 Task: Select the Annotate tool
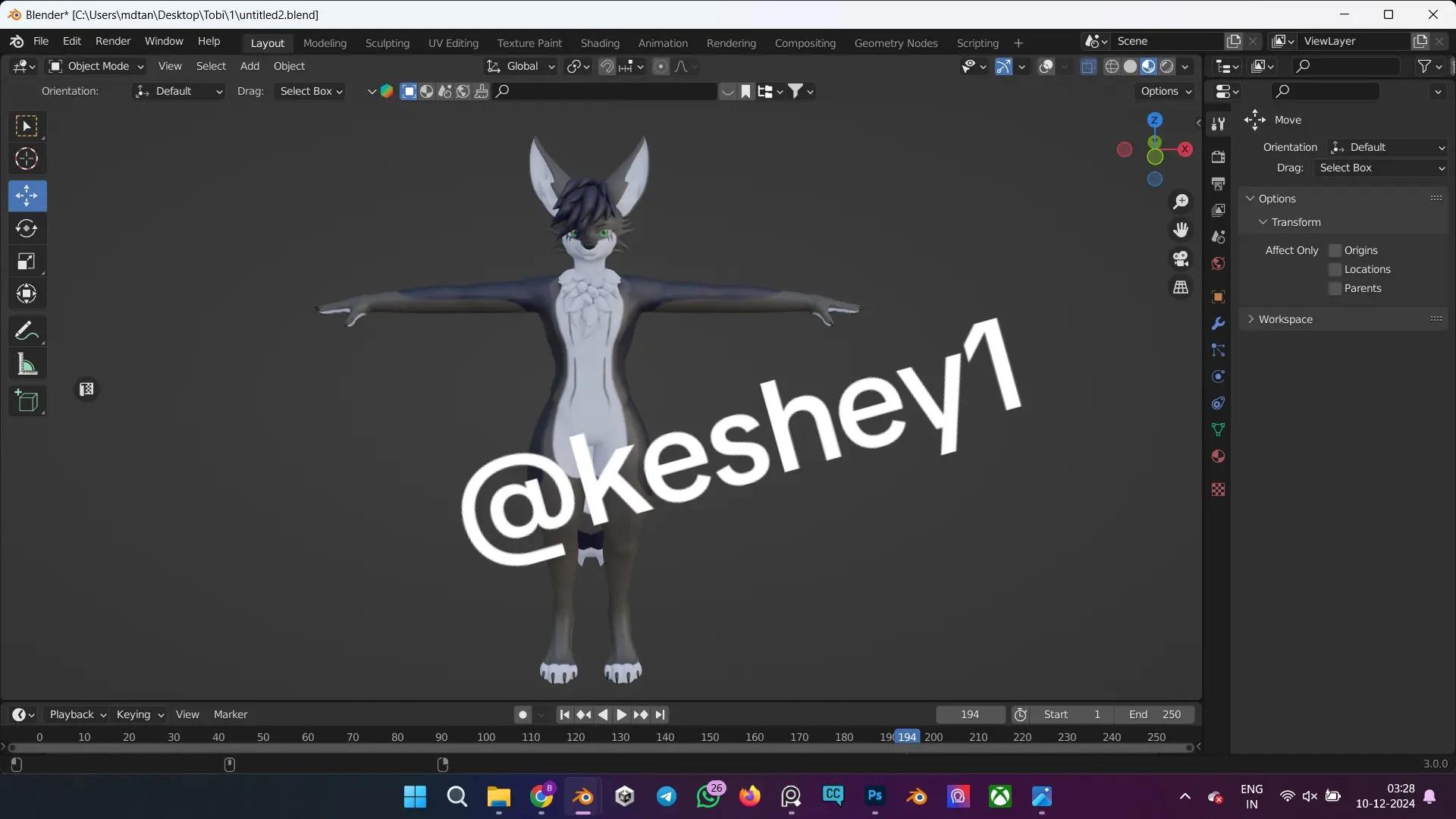click(27, 331)
